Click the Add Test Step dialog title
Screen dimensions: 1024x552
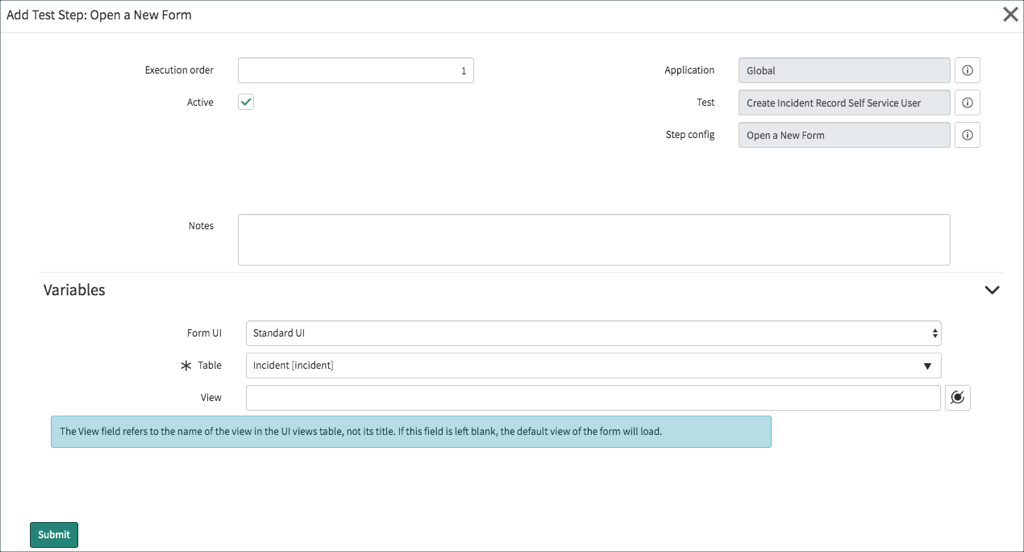pos(99,15)
